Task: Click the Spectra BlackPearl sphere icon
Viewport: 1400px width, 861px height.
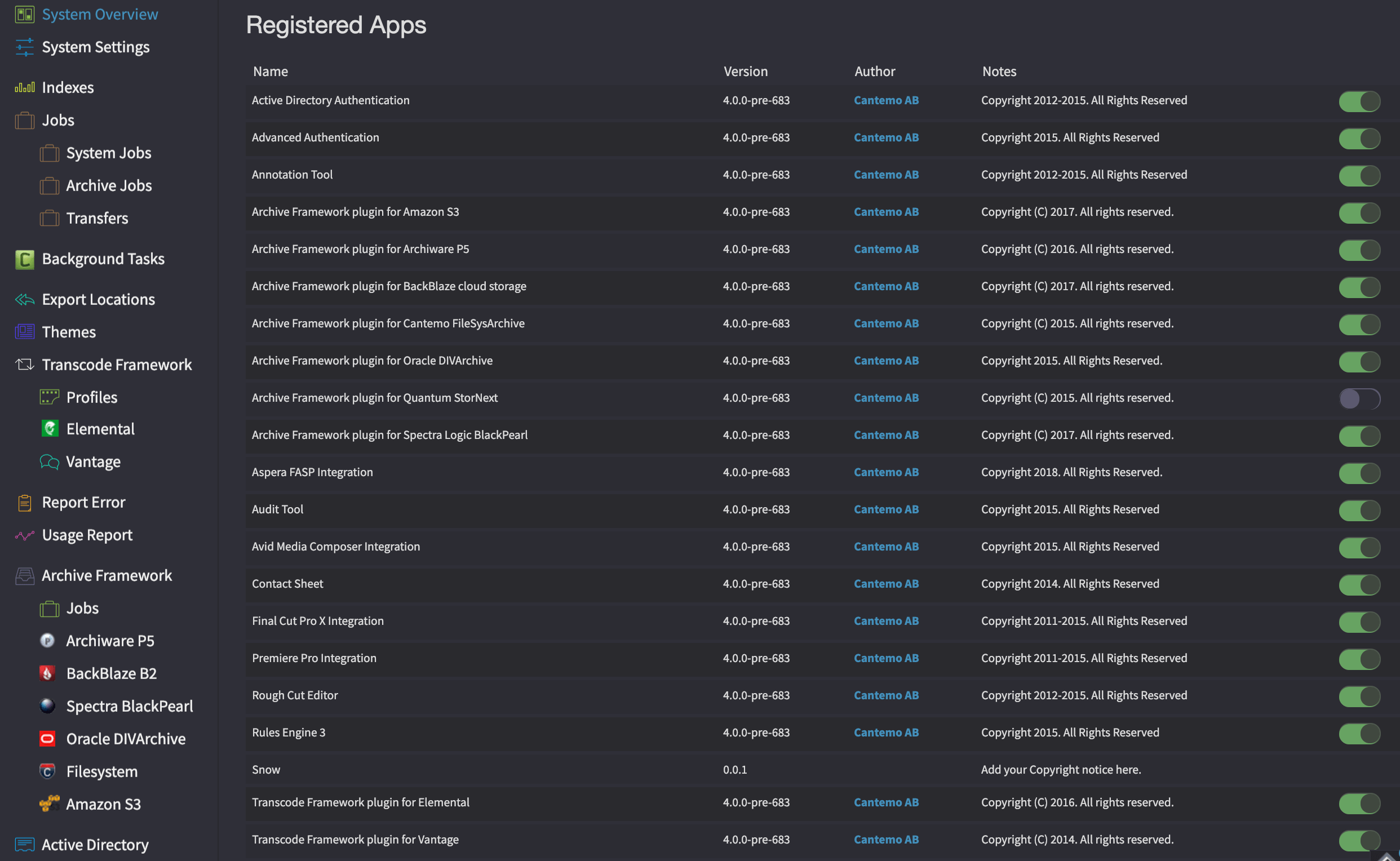Action: [x=48, y=706]
